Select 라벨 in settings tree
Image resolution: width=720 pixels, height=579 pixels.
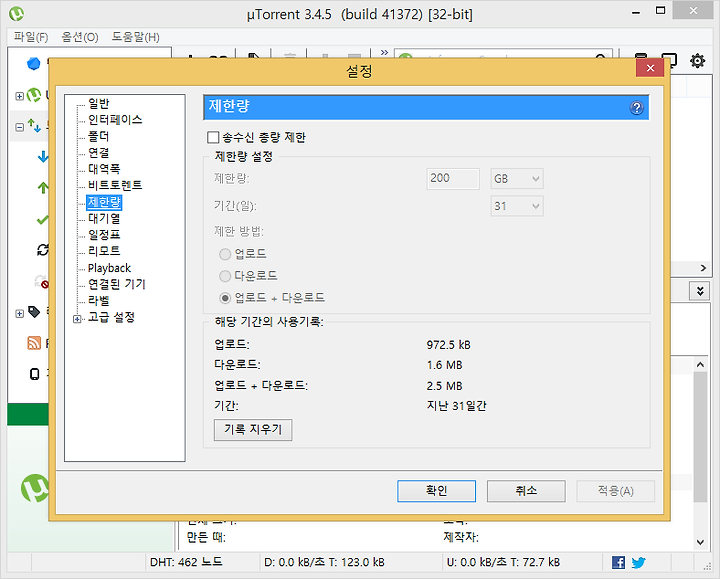(99, 301)
